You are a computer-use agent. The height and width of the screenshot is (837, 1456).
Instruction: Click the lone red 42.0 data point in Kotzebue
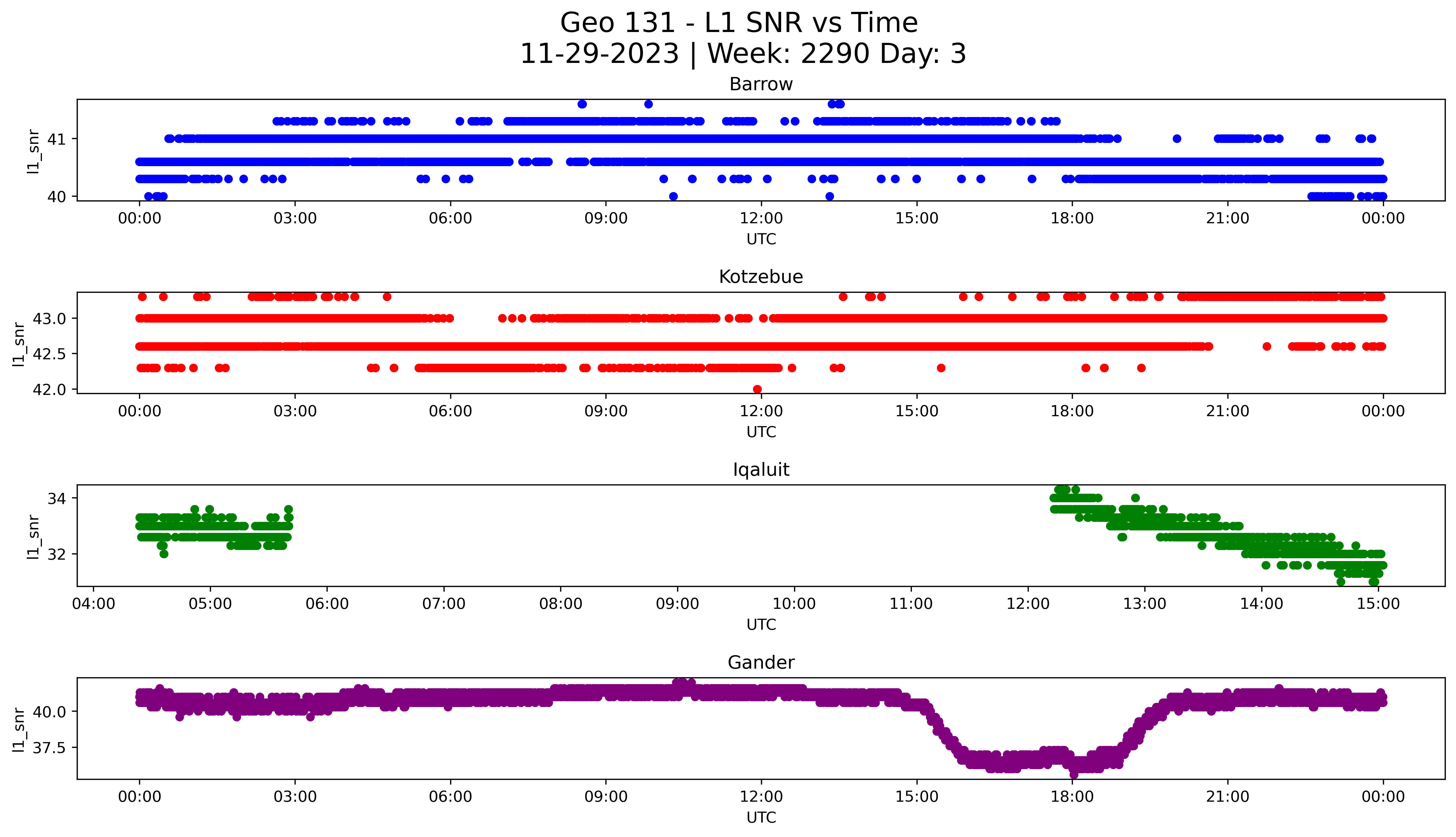coord(757,389)
